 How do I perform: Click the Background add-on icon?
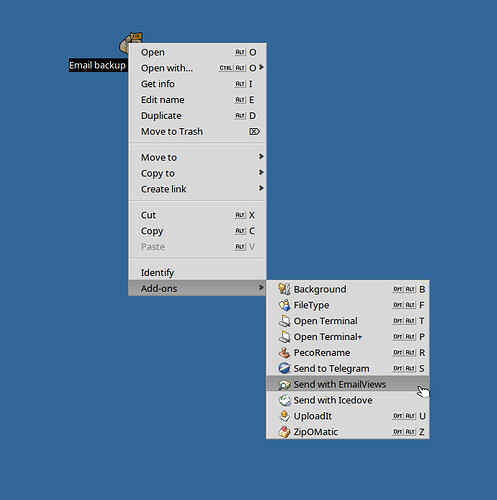tap(284, 289)
